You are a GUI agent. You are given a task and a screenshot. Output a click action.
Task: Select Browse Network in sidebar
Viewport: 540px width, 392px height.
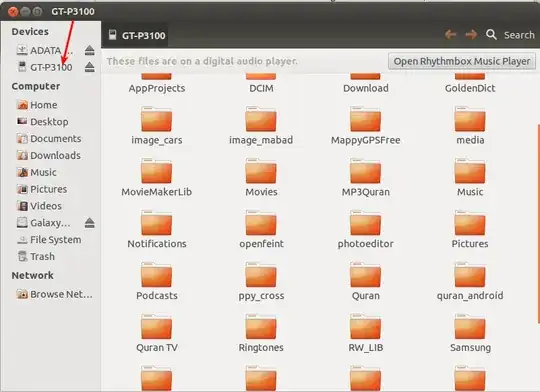(61, 295)
